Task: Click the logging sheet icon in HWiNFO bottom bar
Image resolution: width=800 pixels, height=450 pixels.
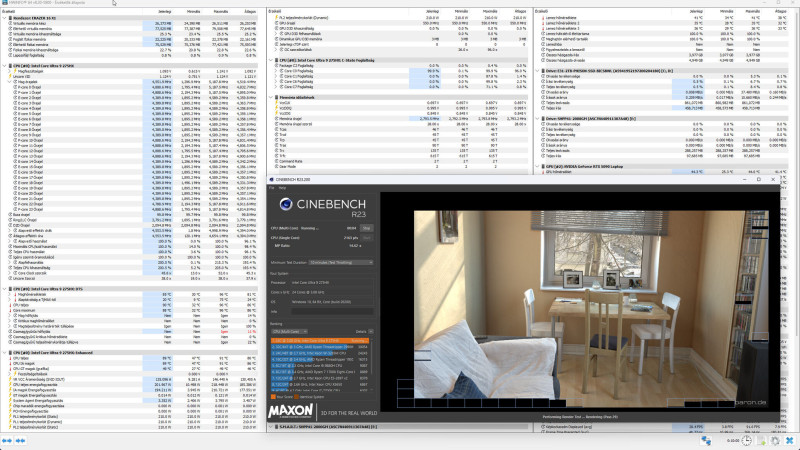Action: coord(761,441)
